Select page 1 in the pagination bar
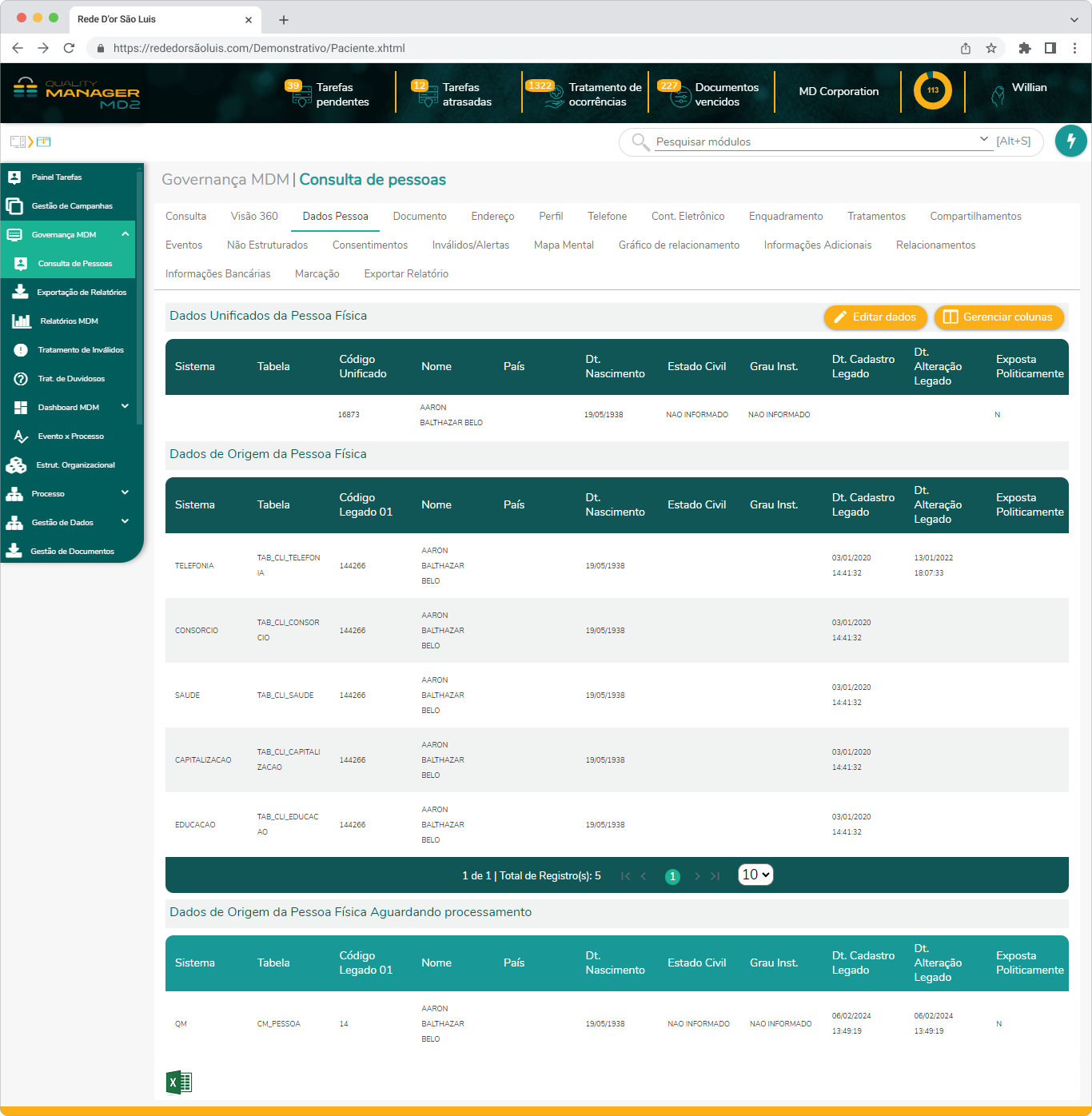Image resolution: width=1092 pixels, height=1116 pixels. (x=672, y=876)
